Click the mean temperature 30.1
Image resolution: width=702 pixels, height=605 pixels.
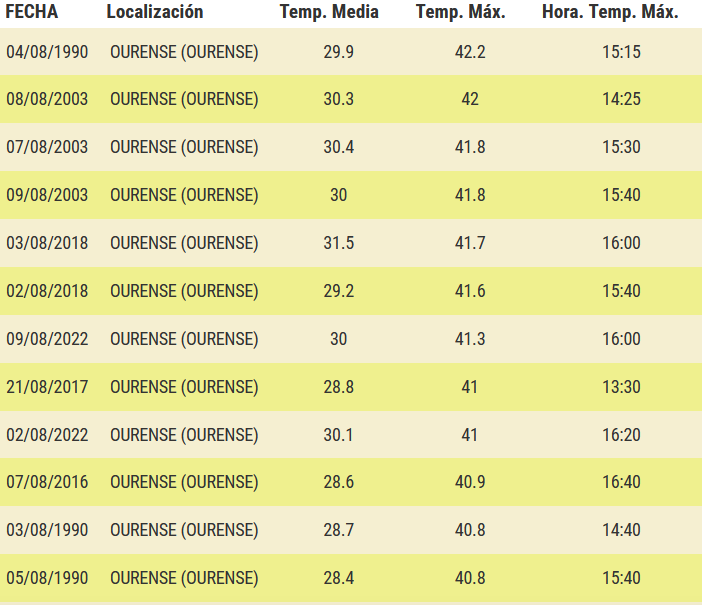[x=338, y=435]
